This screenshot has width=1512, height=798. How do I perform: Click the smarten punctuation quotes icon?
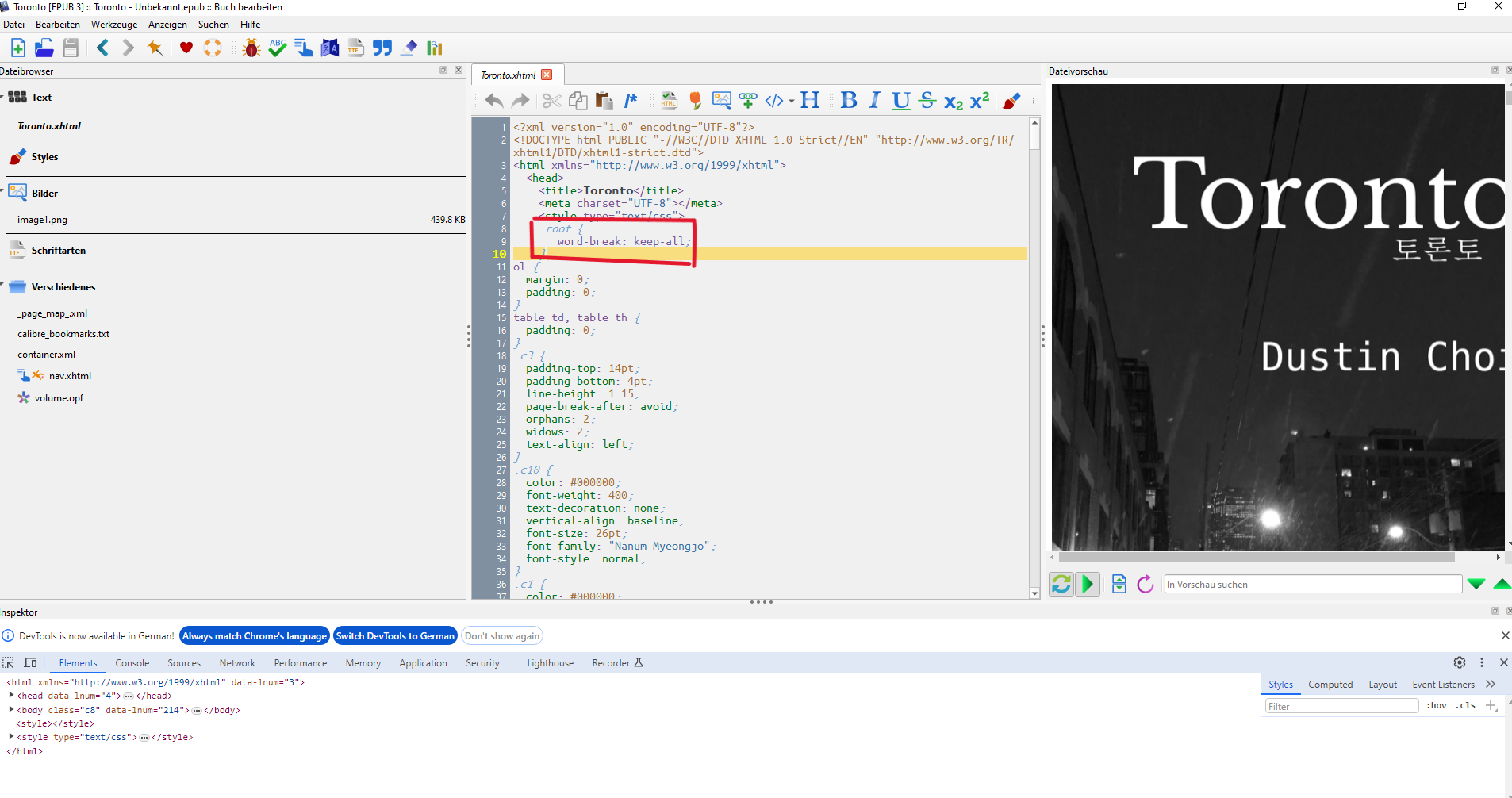coord(382,48)
